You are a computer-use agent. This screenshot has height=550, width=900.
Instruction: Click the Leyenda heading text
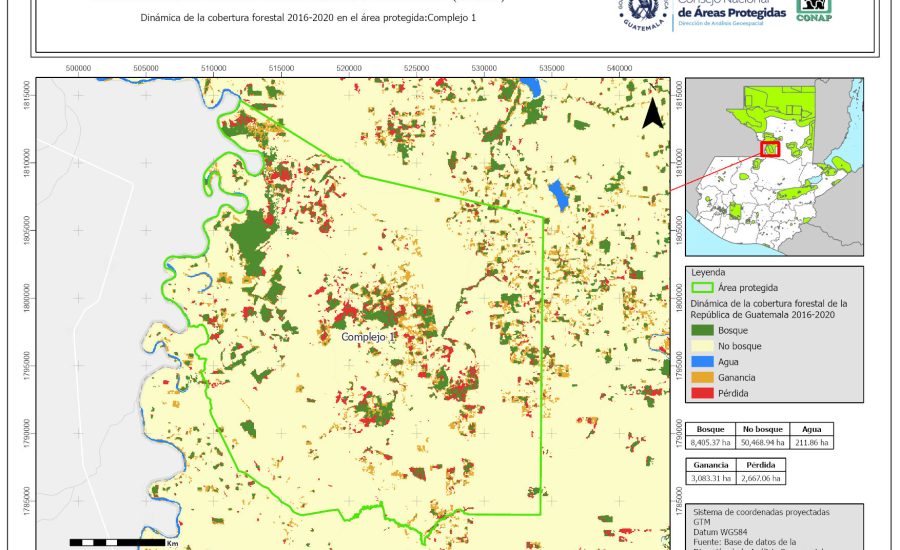708,271
